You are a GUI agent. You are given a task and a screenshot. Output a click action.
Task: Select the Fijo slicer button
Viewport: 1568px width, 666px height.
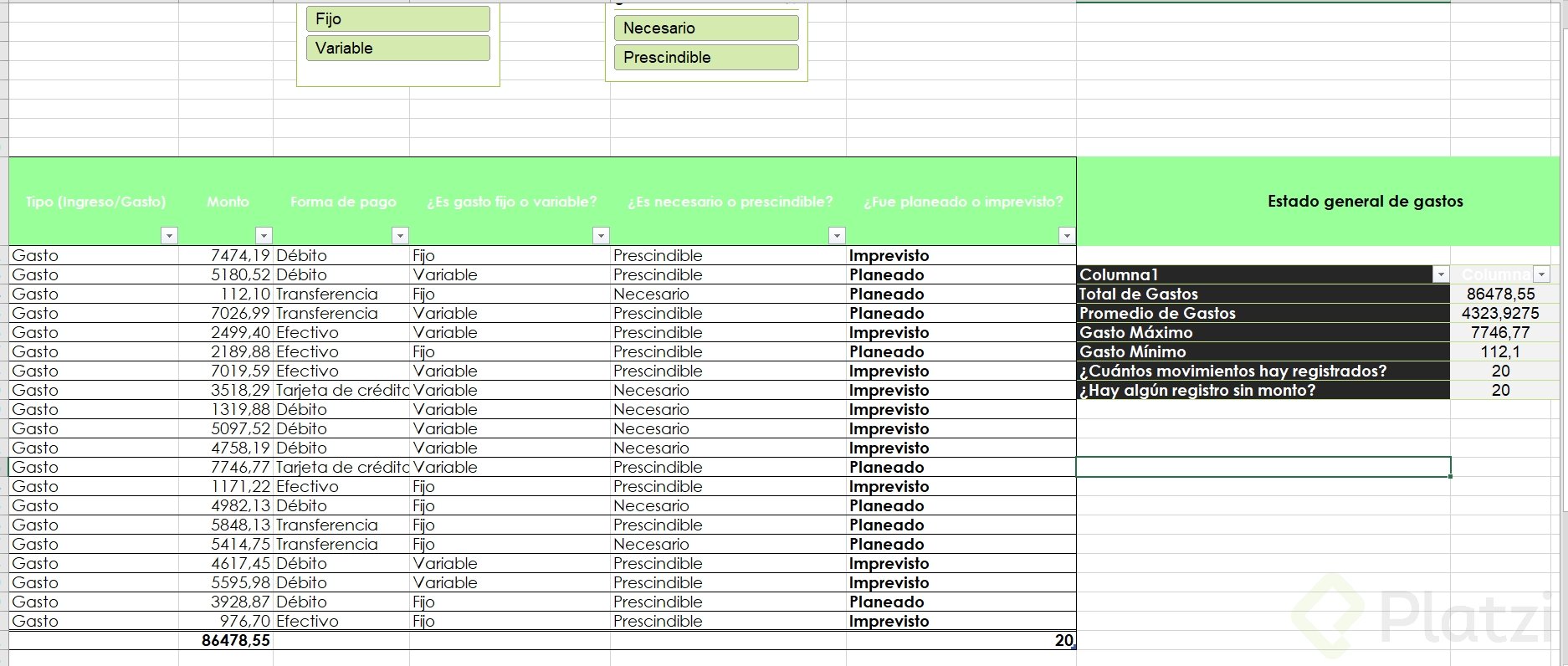tap(398, 19)
